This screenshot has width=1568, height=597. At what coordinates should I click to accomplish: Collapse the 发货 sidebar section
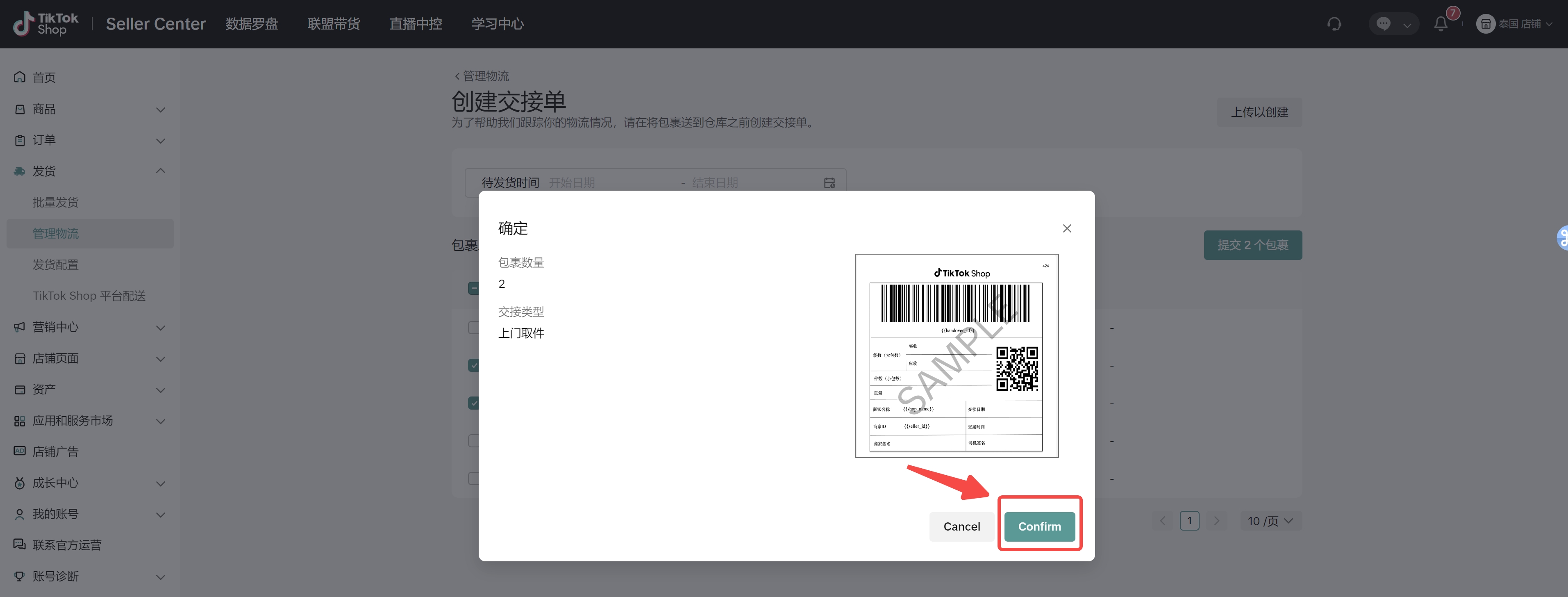tap(161, 171)
